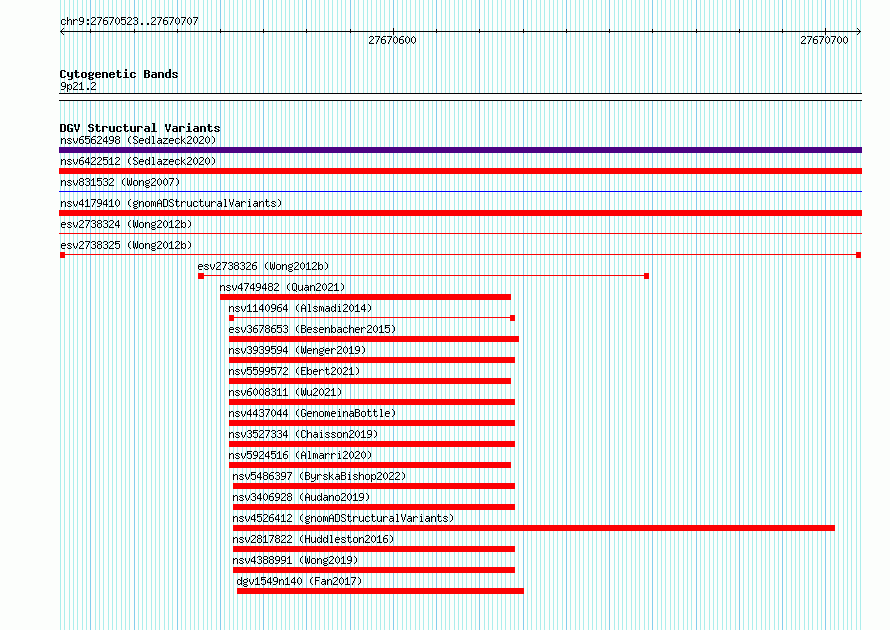Open nsv6008311 (Wu2021) variant label
Image resolution: width=890 pixels, height=630 pixels.
[x=285, y=392]
